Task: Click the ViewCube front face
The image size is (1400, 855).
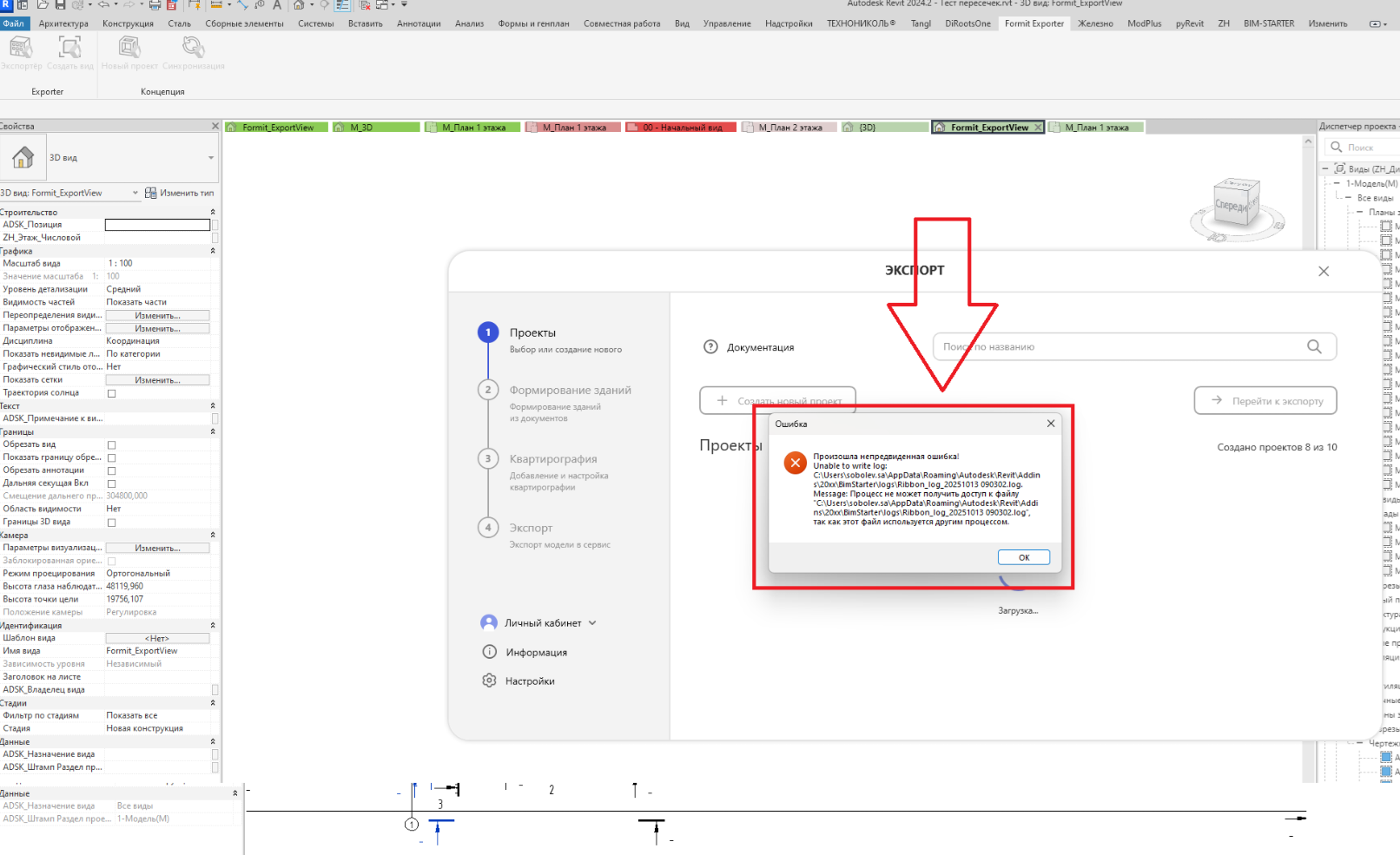Action: [x=1231, y=206]
